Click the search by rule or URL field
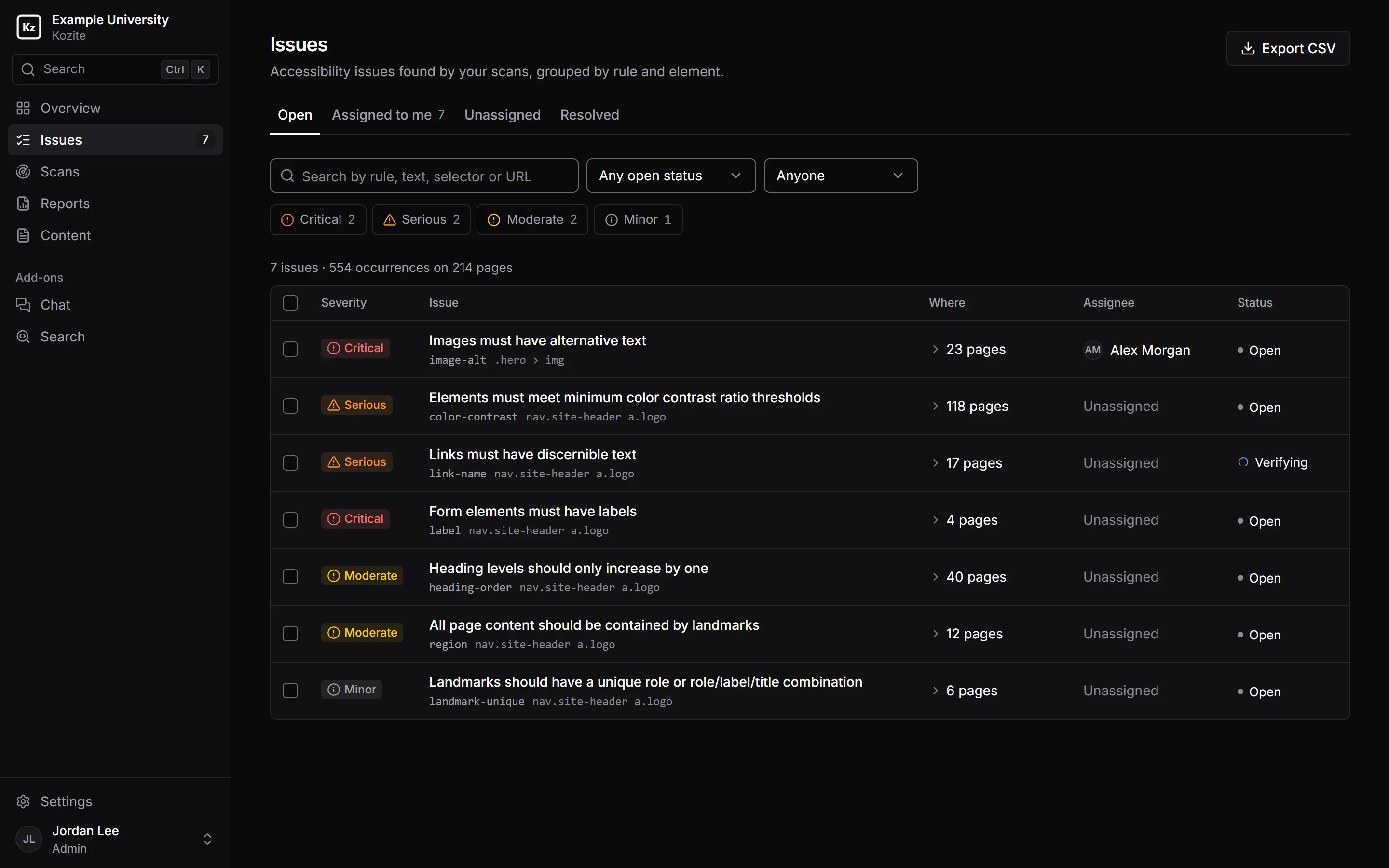 coord(424,176)
